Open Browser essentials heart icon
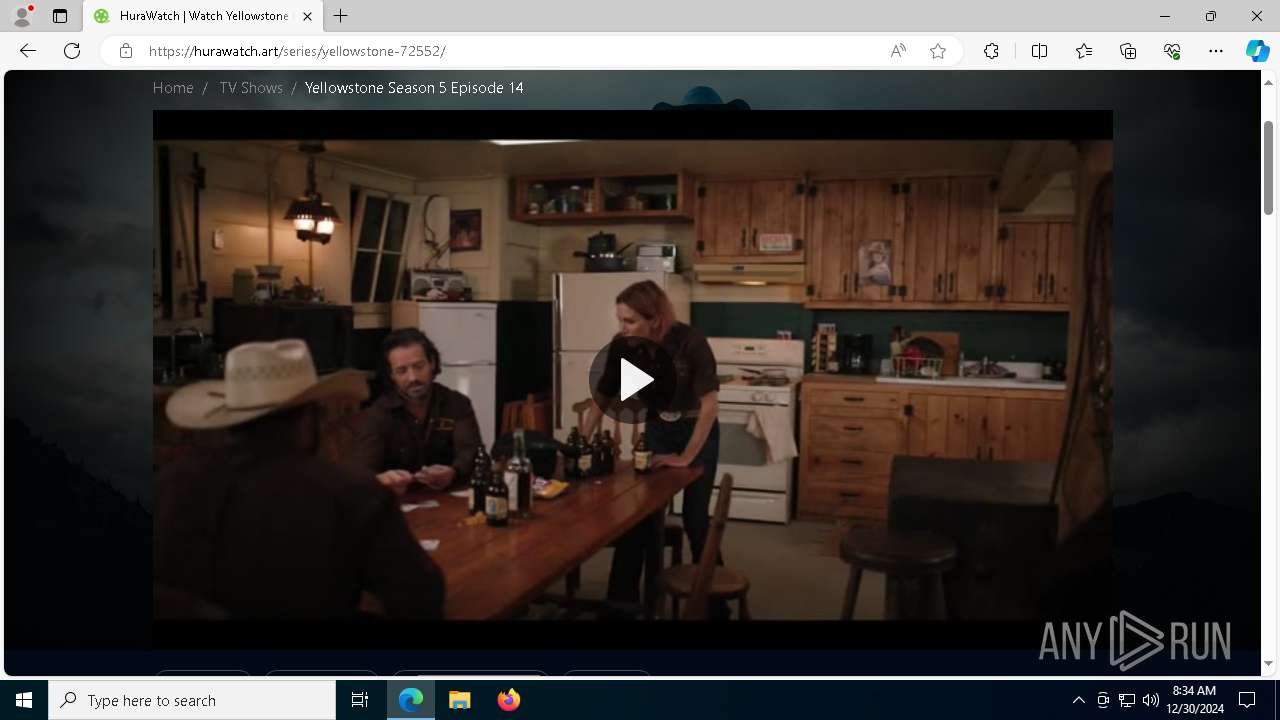Image resolution: width=1280 pixels, height=720 pixels. (1172, 51)
